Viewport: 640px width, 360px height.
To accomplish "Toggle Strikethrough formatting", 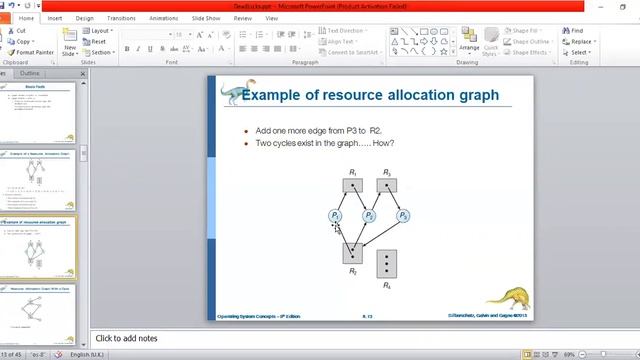I will coord(174,49).
